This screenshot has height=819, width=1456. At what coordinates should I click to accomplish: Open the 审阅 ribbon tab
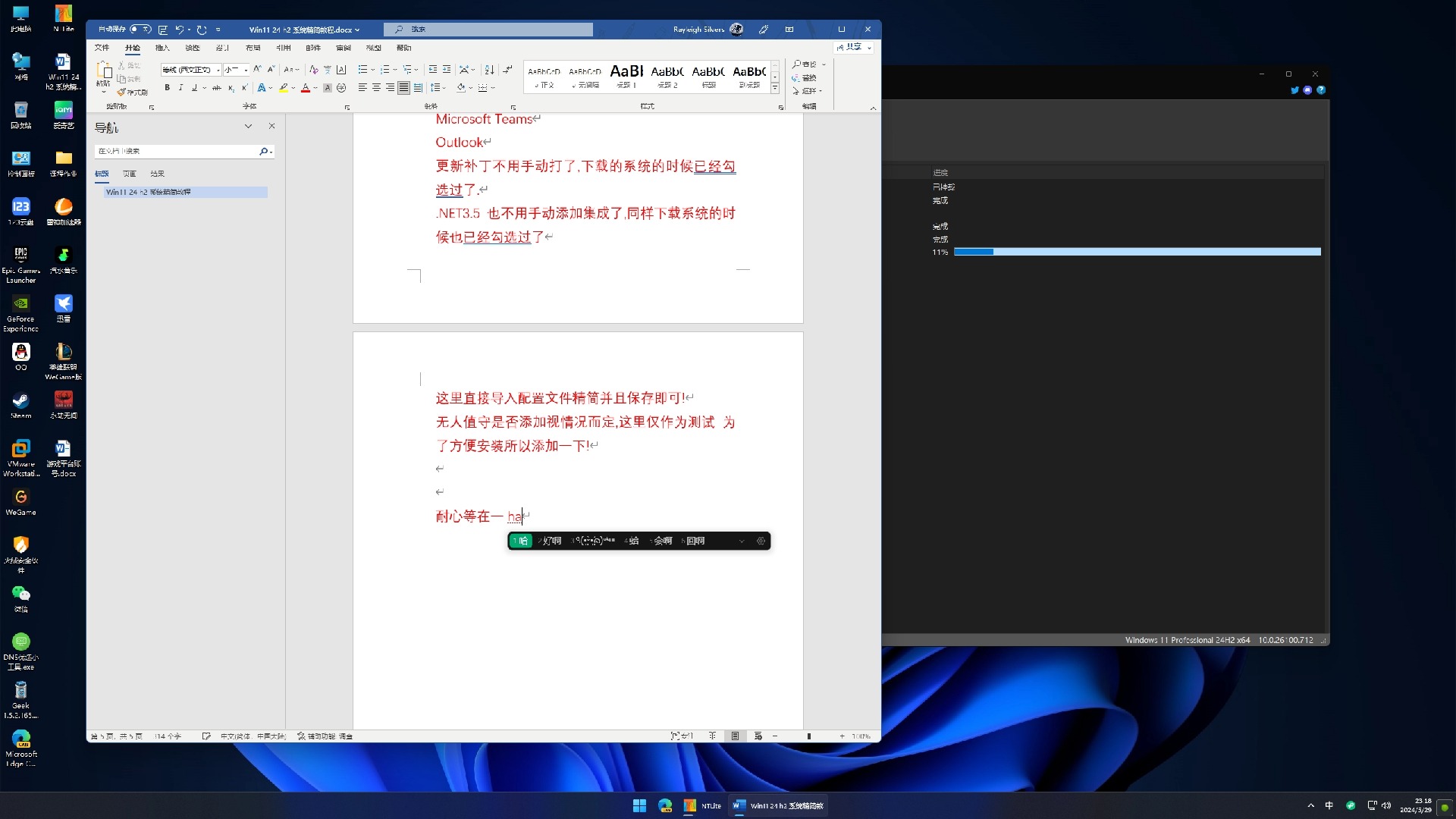click(344, 48)
